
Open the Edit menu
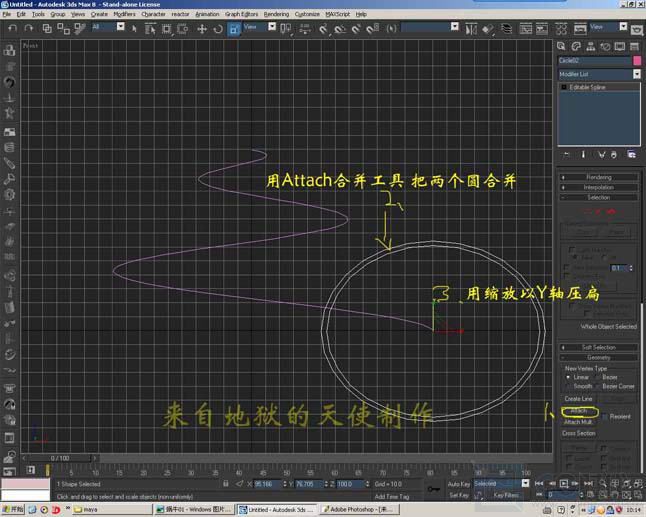point(21,14)
